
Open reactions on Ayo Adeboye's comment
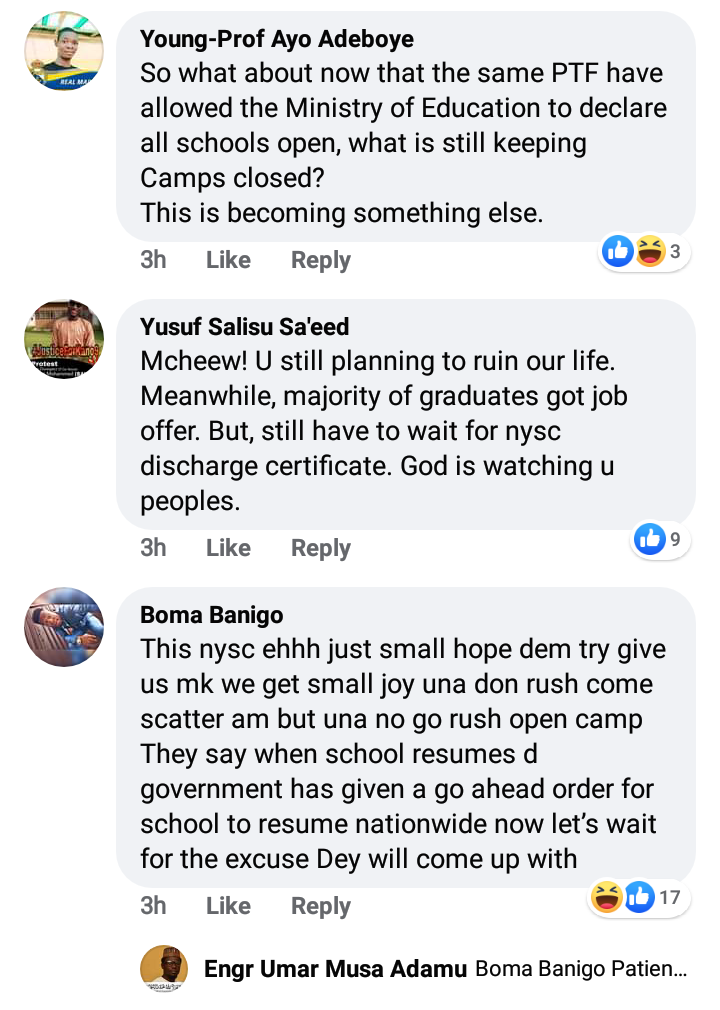pos(646,252)
